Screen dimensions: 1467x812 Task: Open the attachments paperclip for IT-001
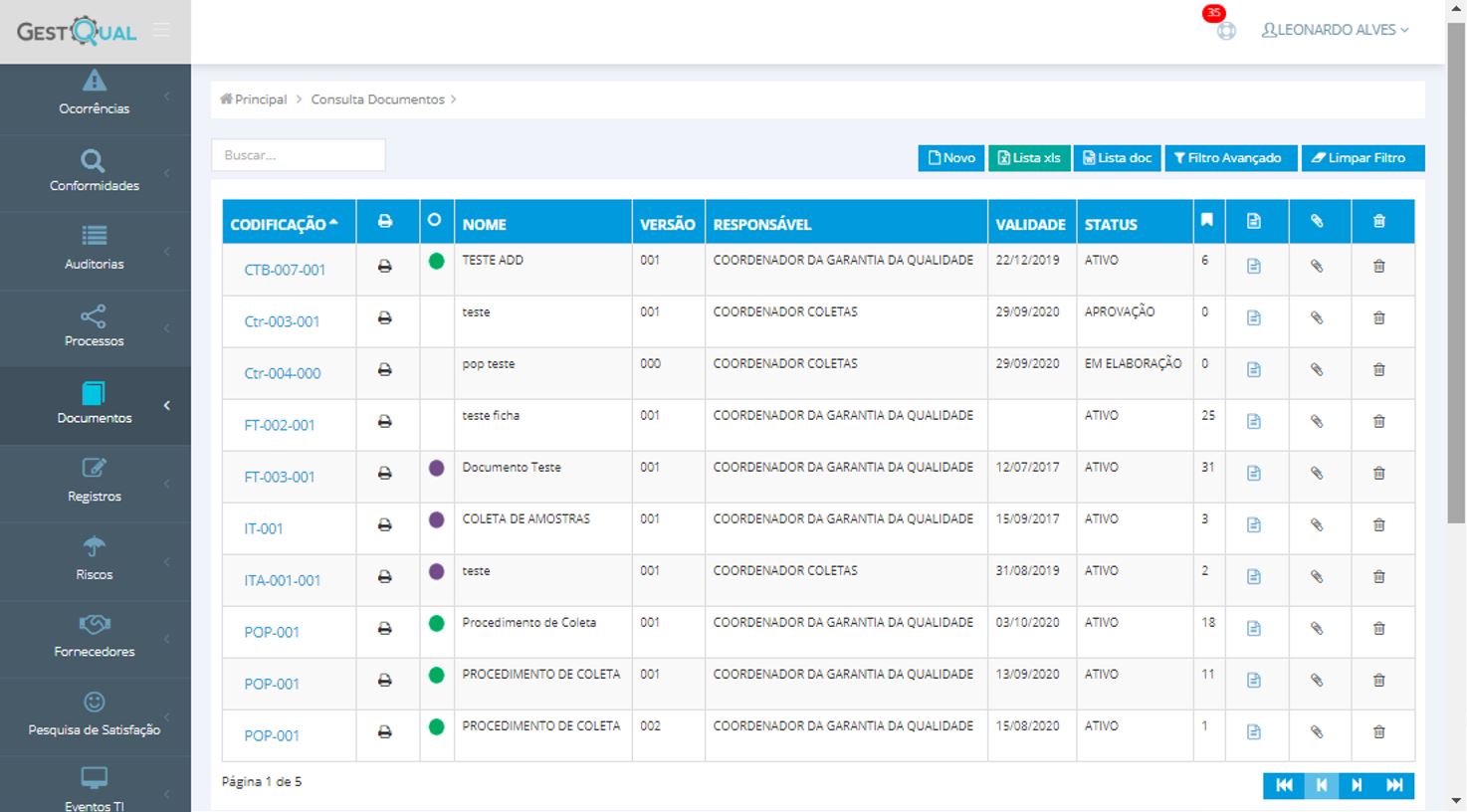click(x=1317, y=525)
